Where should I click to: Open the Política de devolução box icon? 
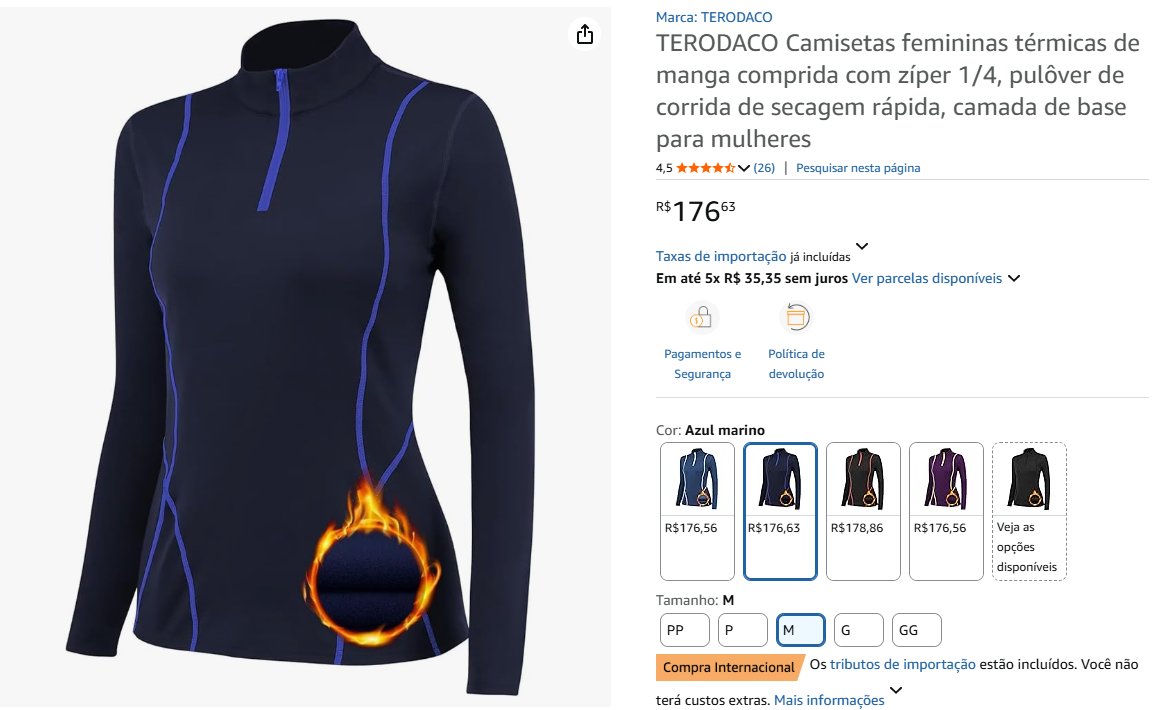point(796,317)
